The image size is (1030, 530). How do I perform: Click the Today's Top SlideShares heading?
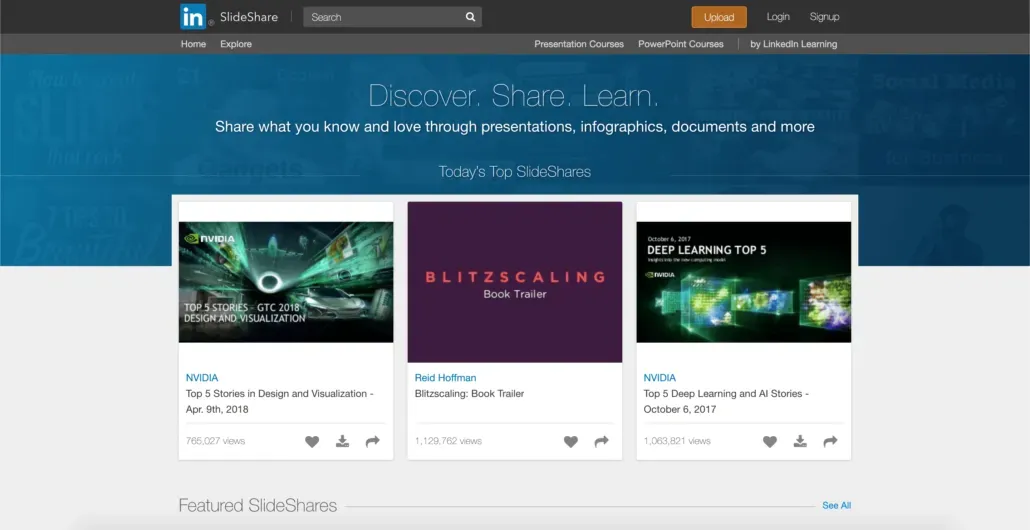coord(514,172)
